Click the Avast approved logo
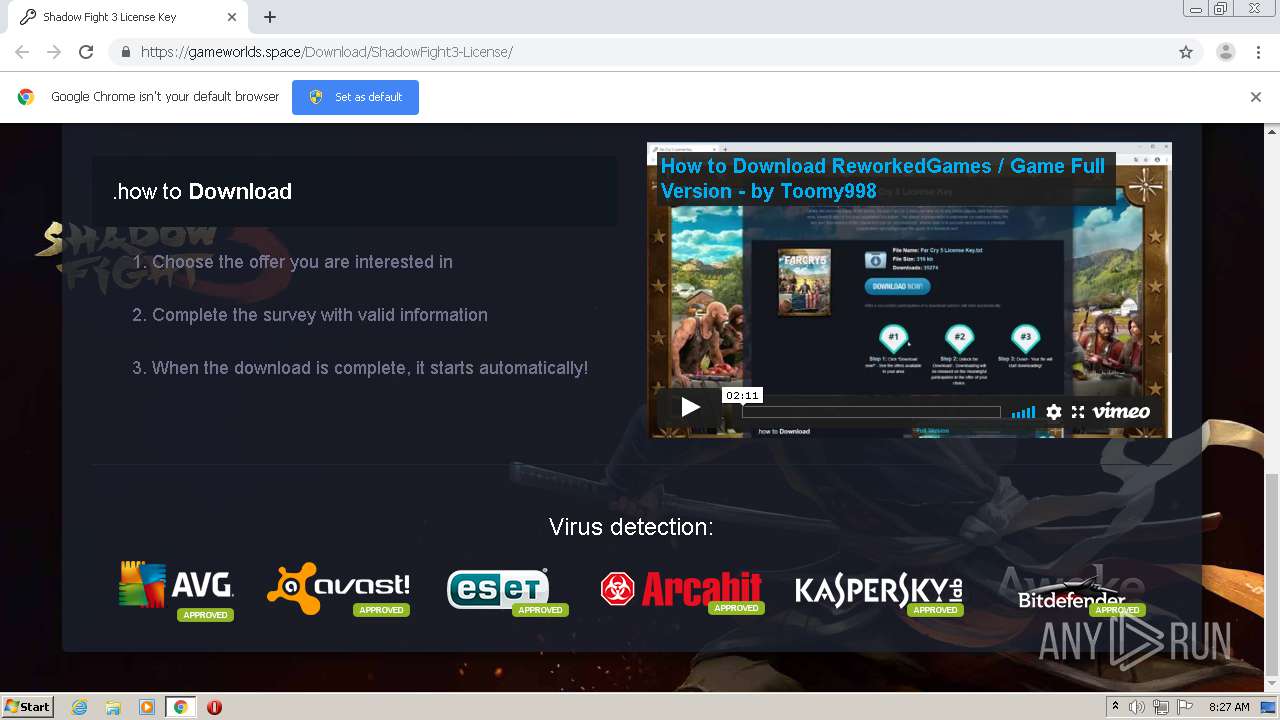Screen dimensions: 1280x720 point(339,588)
